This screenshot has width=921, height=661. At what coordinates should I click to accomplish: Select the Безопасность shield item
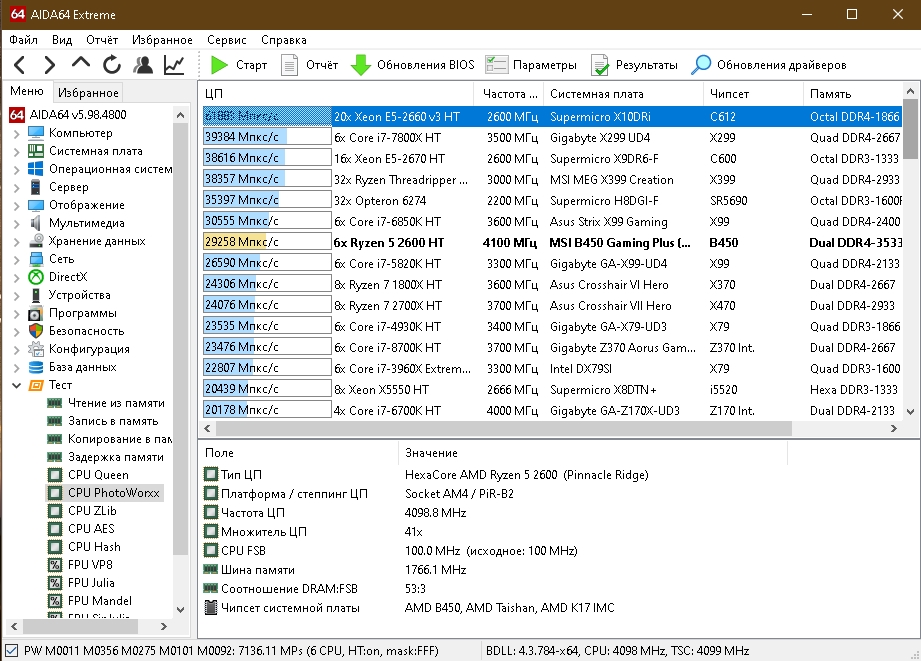86,331
